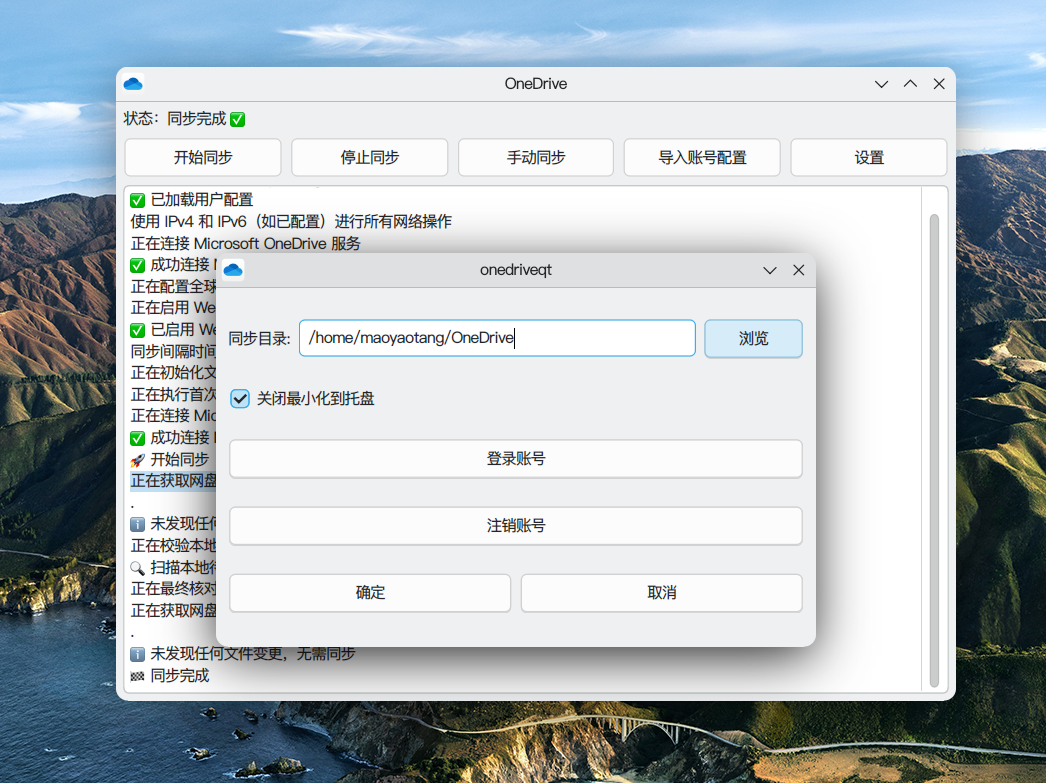Image resolution: width=1046 pixels, height=783 pixels.
Task: Cancel the dialog with 取消 button
Action: coord(662,593)
